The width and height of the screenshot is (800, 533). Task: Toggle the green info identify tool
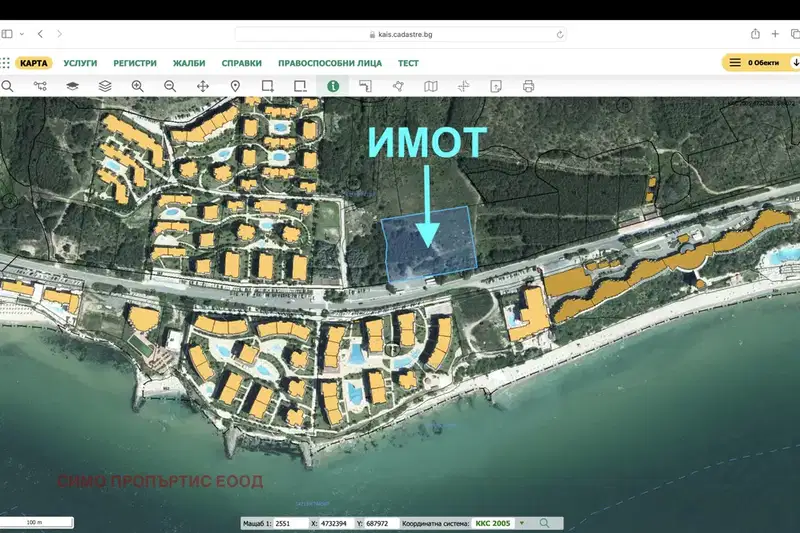(x=333, y=86)
